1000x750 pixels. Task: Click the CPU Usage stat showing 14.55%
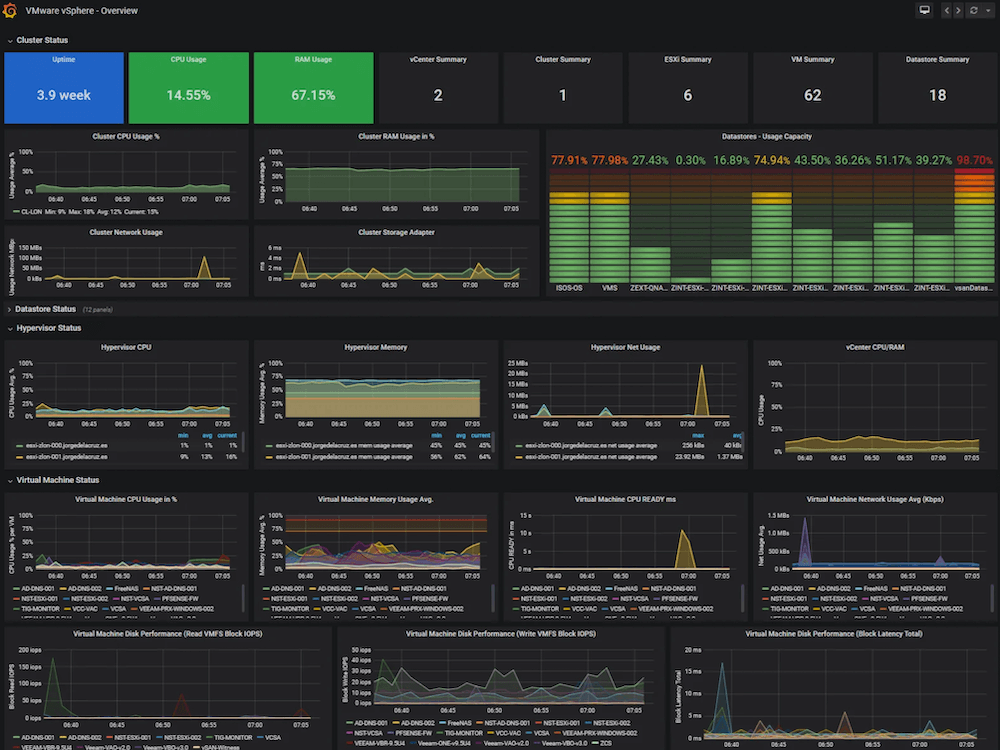188,87
